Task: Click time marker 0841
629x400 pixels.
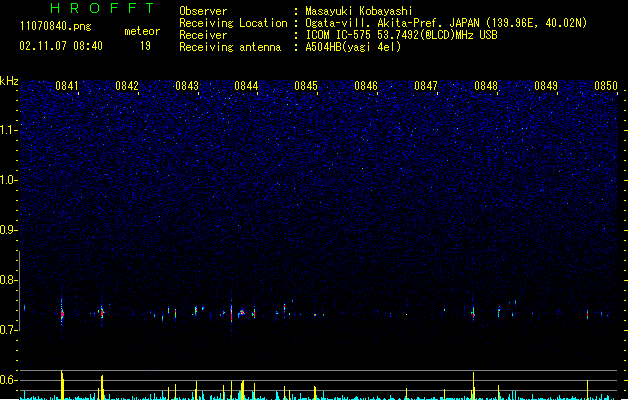Action: click(67, 86)
